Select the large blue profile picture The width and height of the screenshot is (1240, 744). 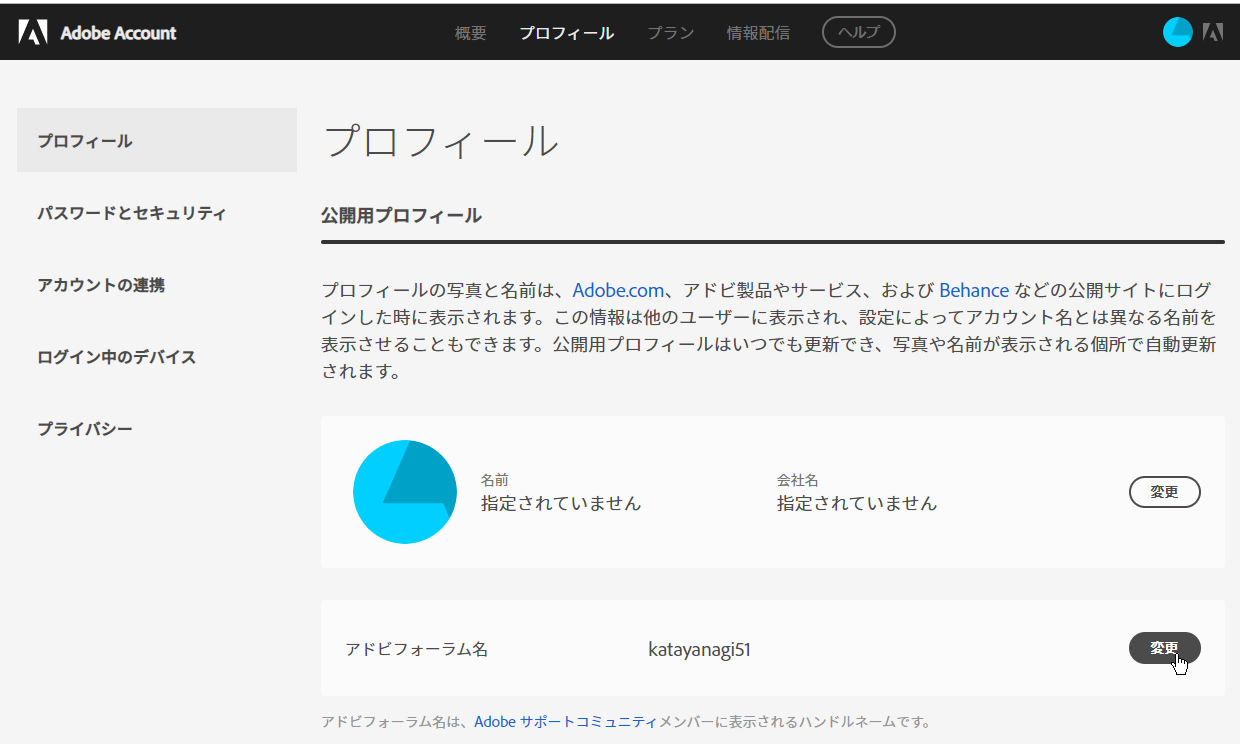tap(405, 492)
